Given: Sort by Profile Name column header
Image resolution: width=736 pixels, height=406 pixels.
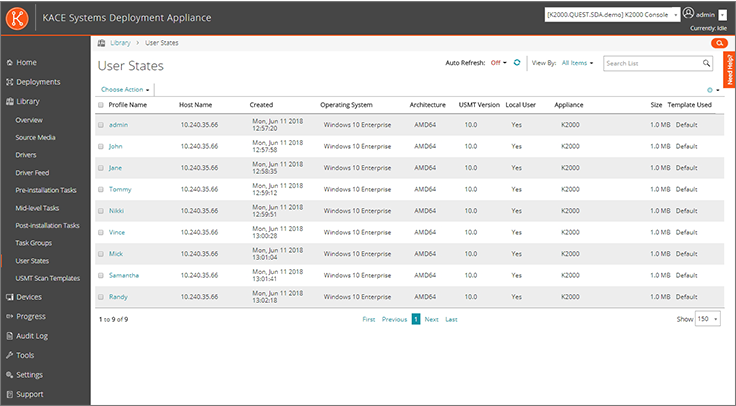Looking at the screenshot, I should click(x=128, y=105).
